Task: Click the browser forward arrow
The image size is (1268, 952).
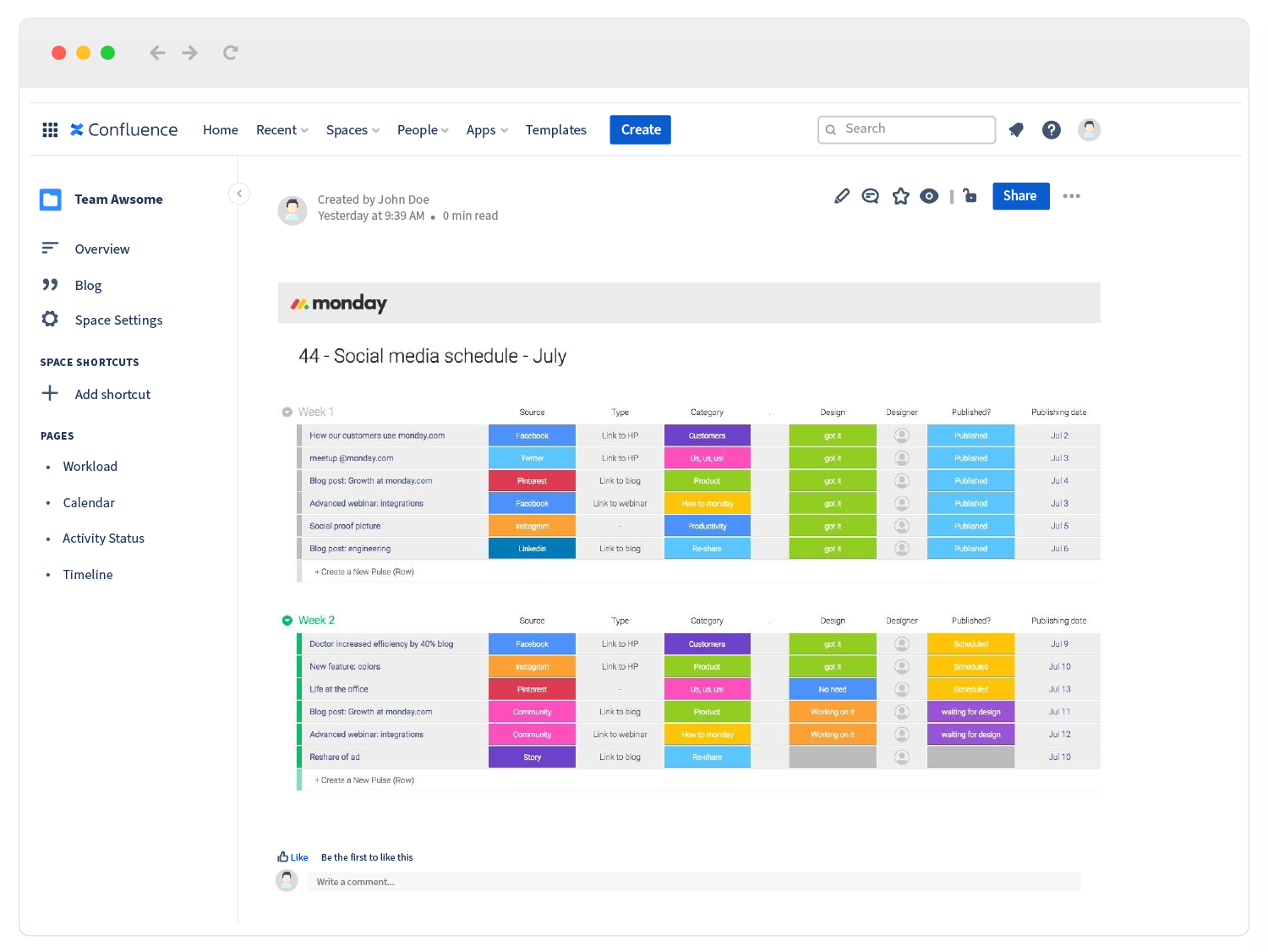Action: coord(190,52)
